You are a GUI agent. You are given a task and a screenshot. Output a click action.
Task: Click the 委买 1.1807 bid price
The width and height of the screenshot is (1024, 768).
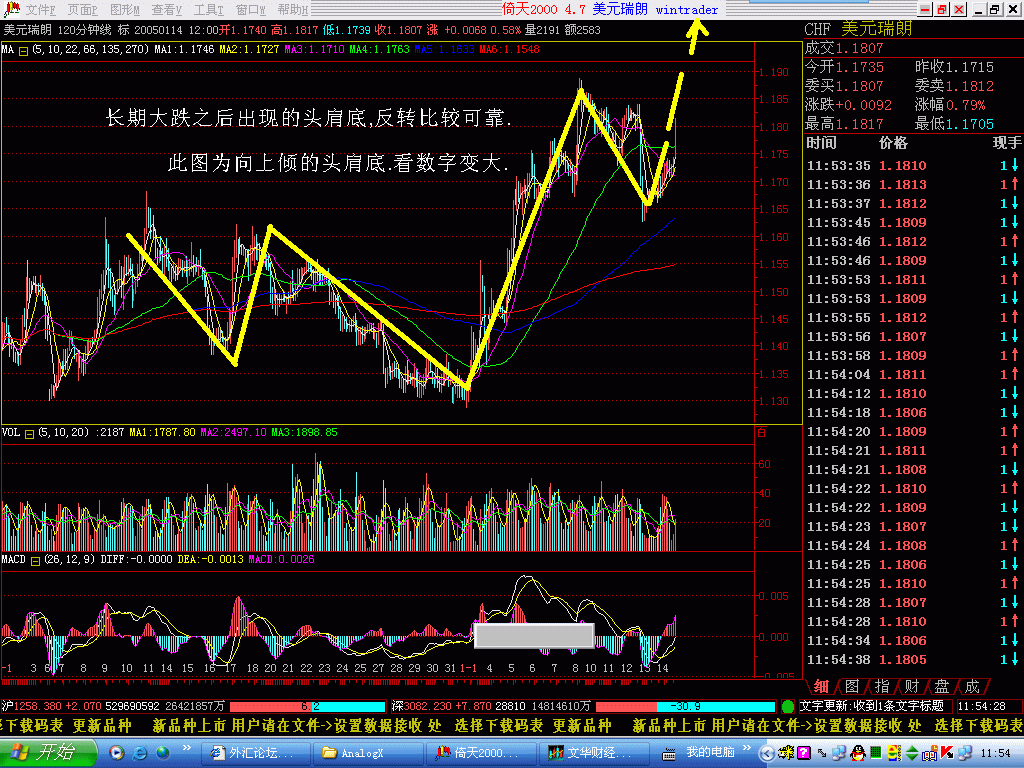click(844, 86)
